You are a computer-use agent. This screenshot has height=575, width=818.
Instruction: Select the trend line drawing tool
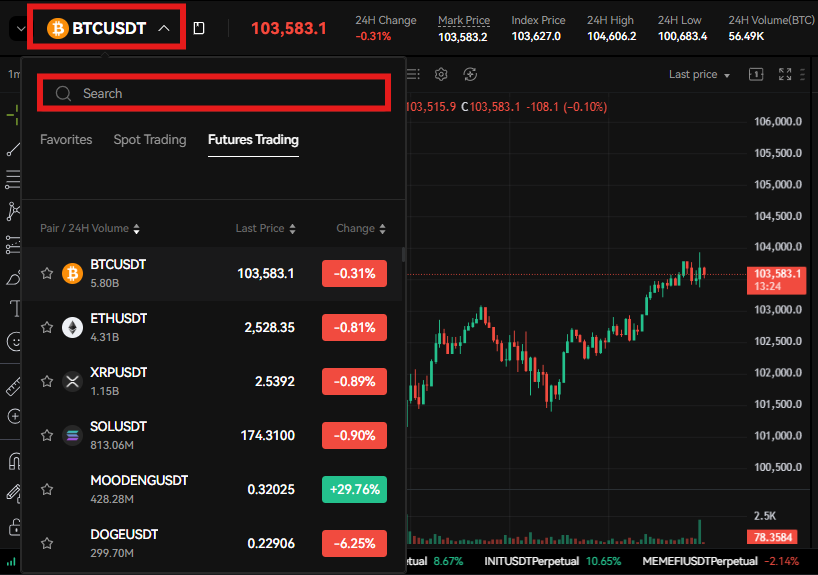[x=13, y=149]
